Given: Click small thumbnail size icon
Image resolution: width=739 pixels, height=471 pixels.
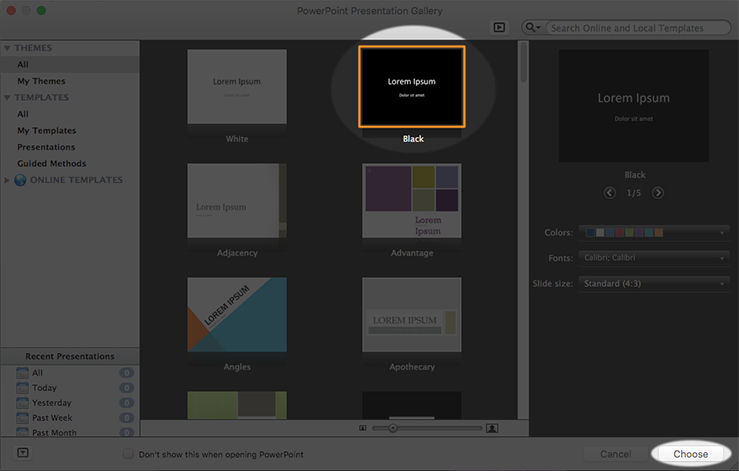Looking at the screenshot, I should click(362, 428).
